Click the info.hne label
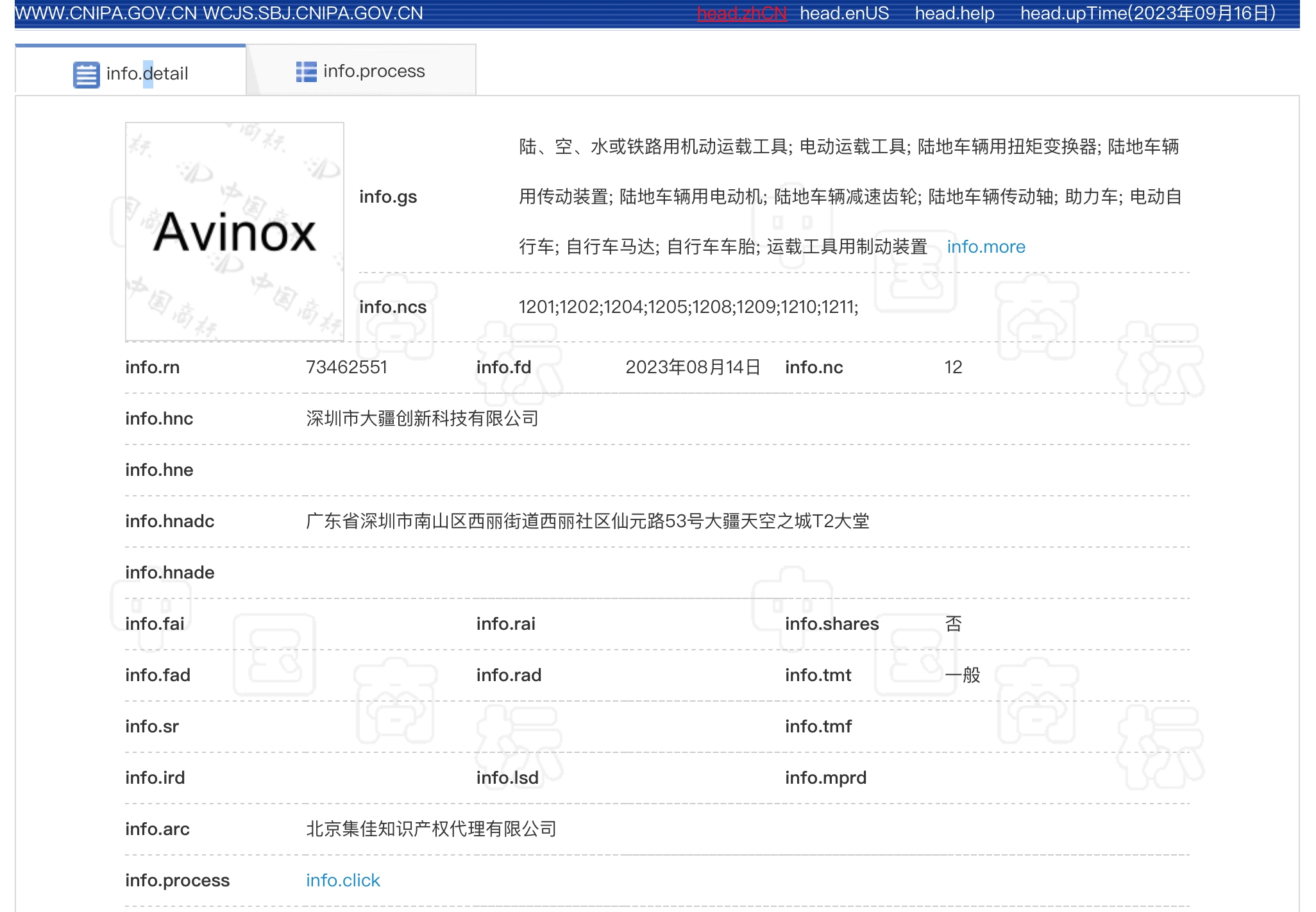1316x912 pixels. [159, 470]
